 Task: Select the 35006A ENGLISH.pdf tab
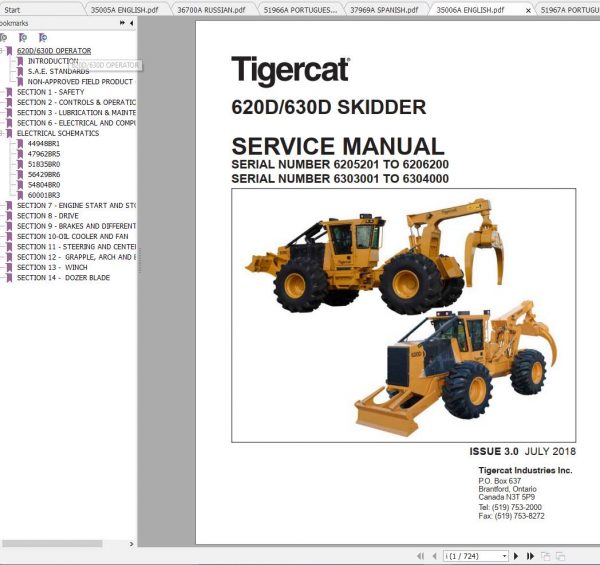[x=470, y=10]
